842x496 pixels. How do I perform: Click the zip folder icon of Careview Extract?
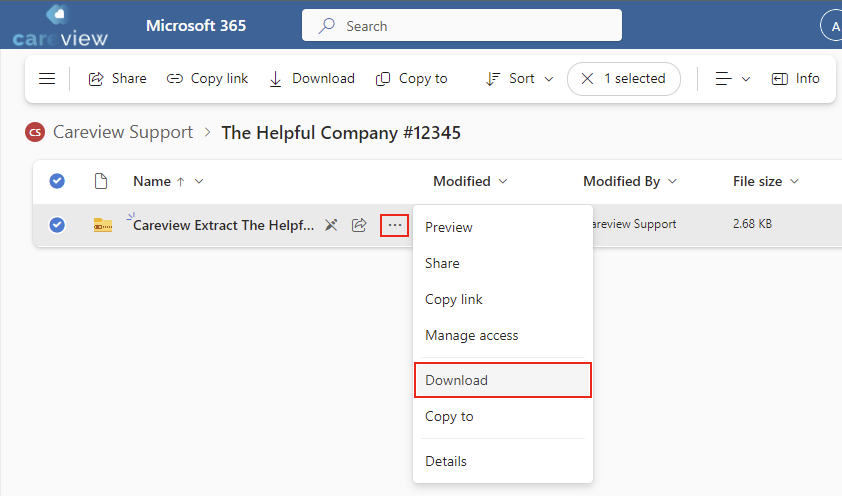103,225
